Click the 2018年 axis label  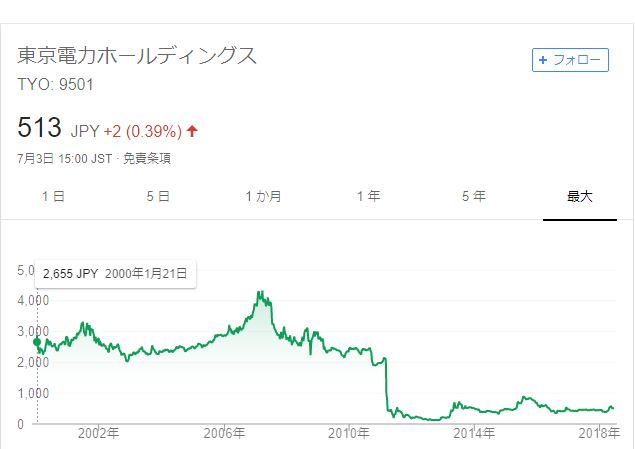pyautogui.click(x=599, y=433)
